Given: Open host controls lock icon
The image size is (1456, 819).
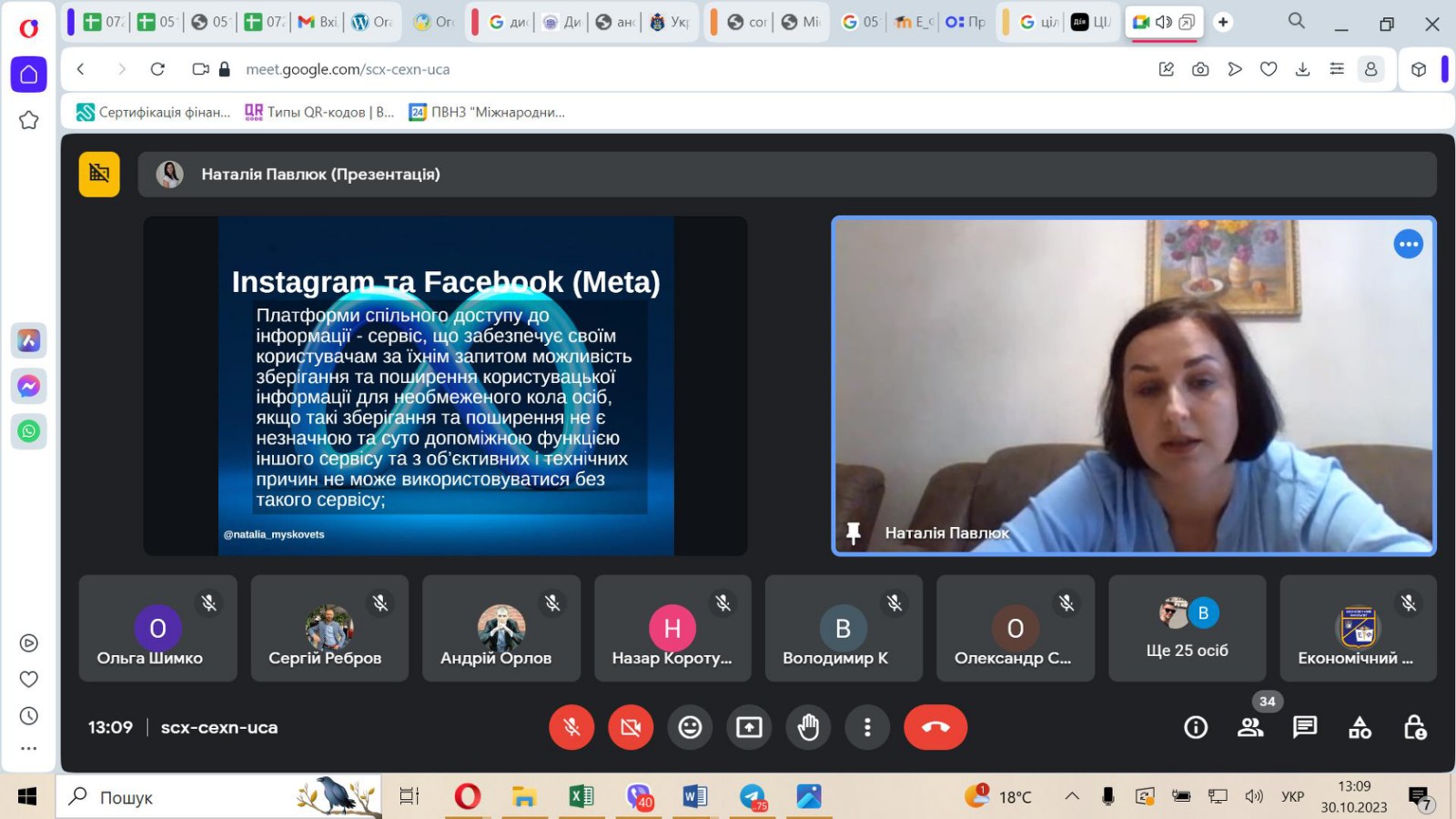Looking at the screenshot, I should coord(1414,727).
